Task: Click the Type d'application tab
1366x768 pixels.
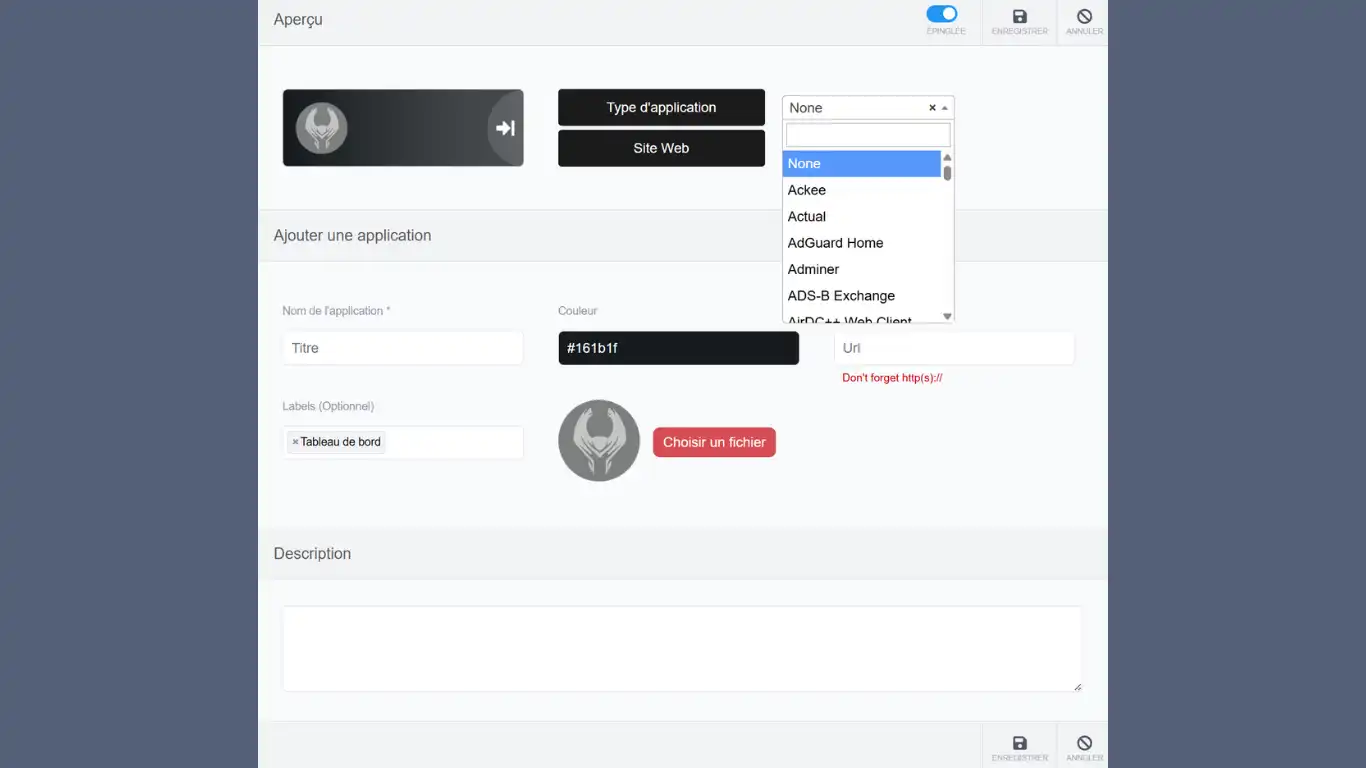Action: point(660,107)
